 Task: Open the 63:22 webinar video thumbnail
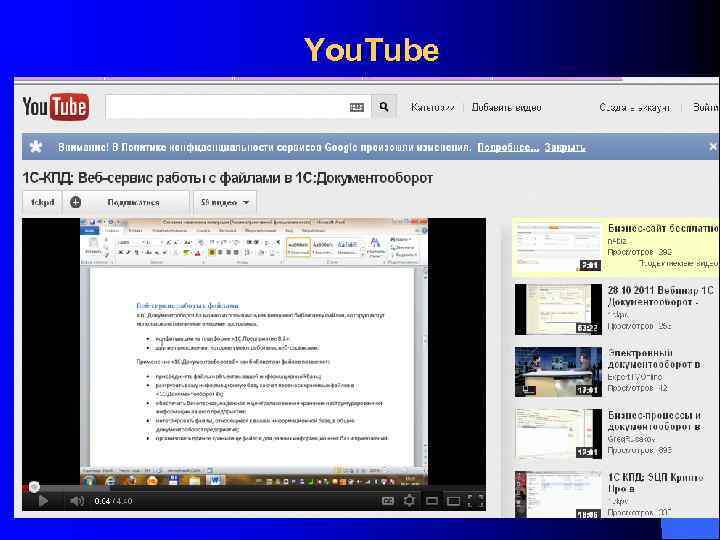click(x=558, y=309)
